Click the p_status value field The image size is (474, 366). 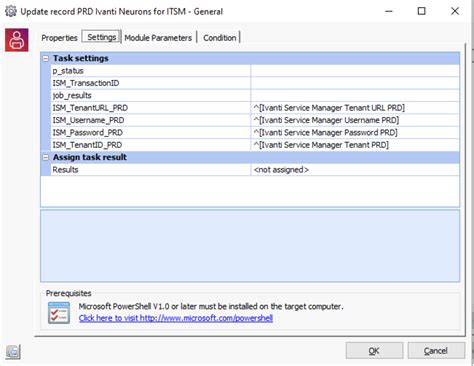pos(355,71)
